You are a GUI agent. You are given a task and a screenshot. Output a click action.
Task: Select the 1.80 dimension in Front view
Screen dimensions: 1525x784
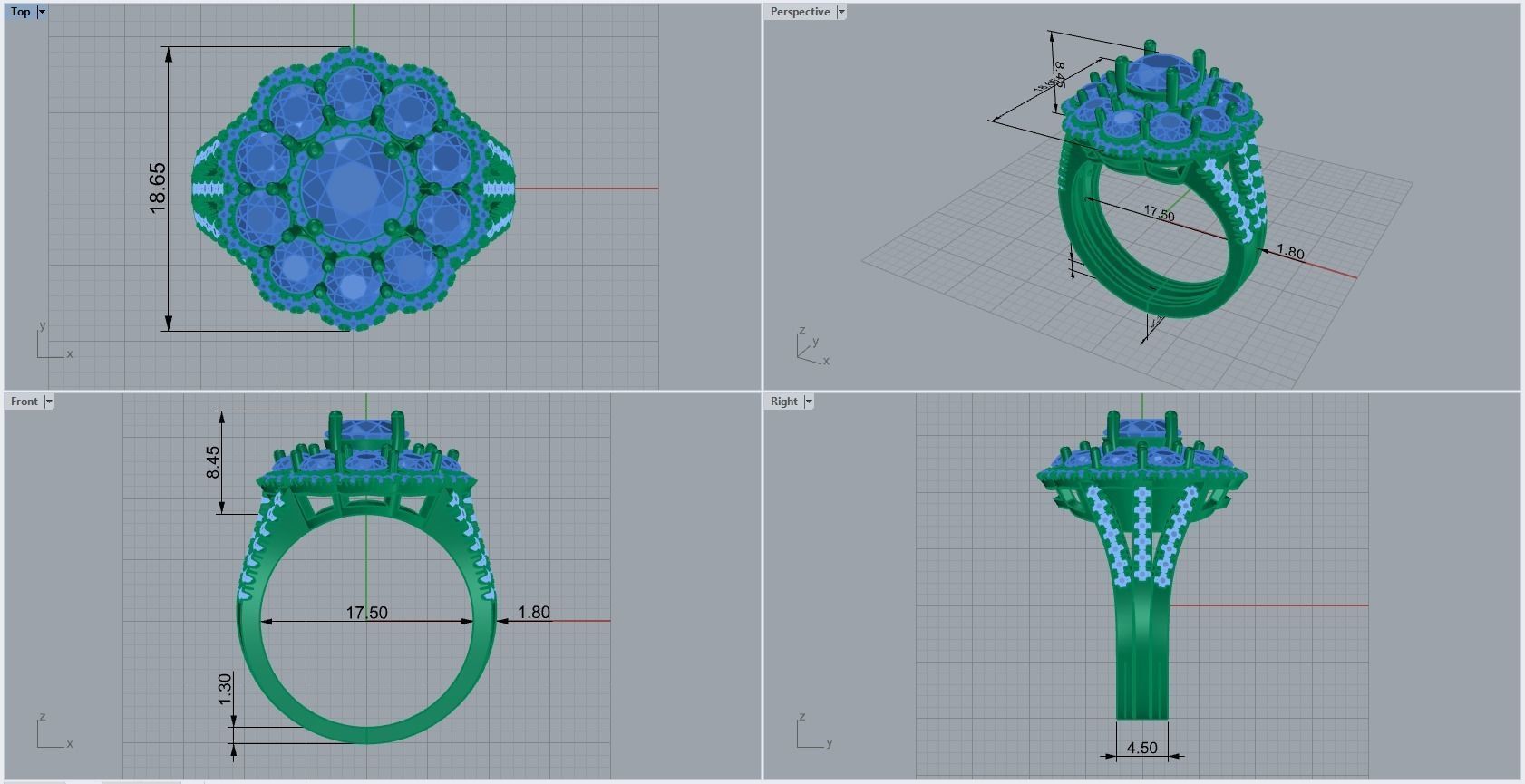(534, 613)
